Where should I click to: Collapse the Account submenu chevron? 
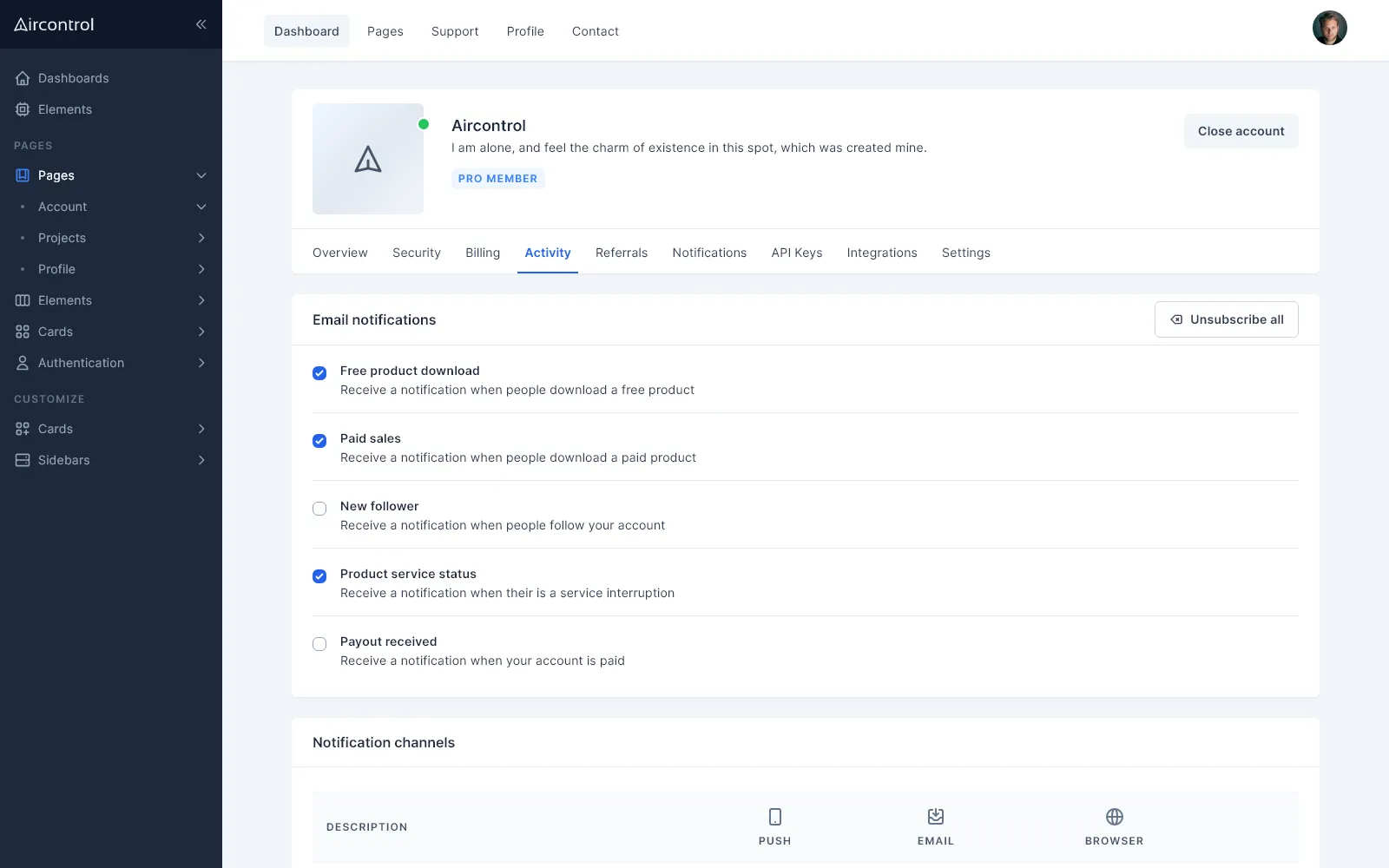[x=201, y=207]
